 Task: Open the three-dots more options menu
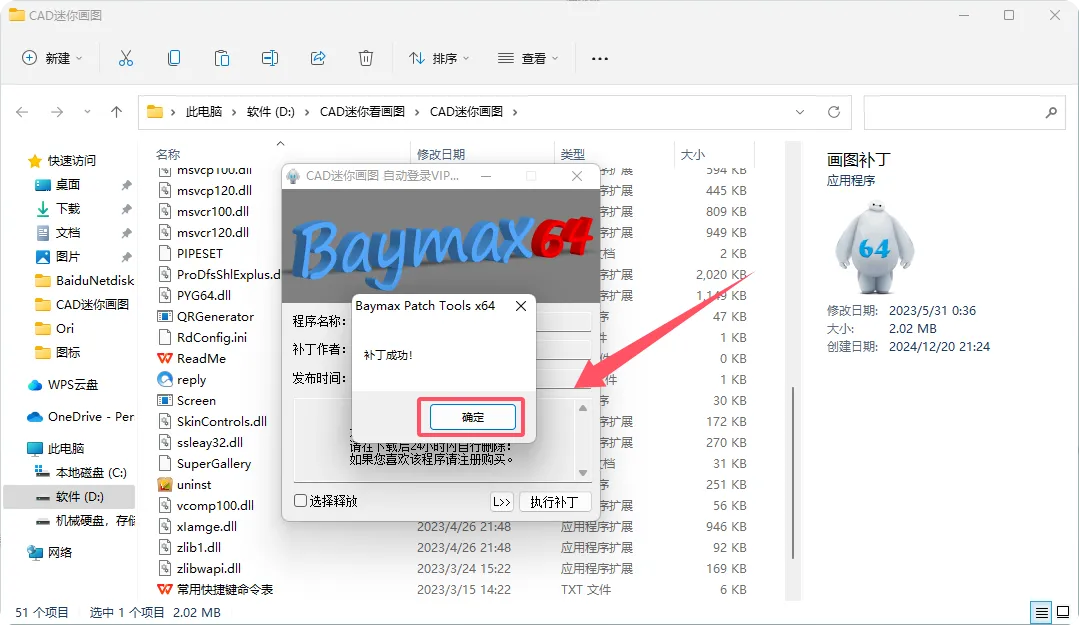coord(599,59)
